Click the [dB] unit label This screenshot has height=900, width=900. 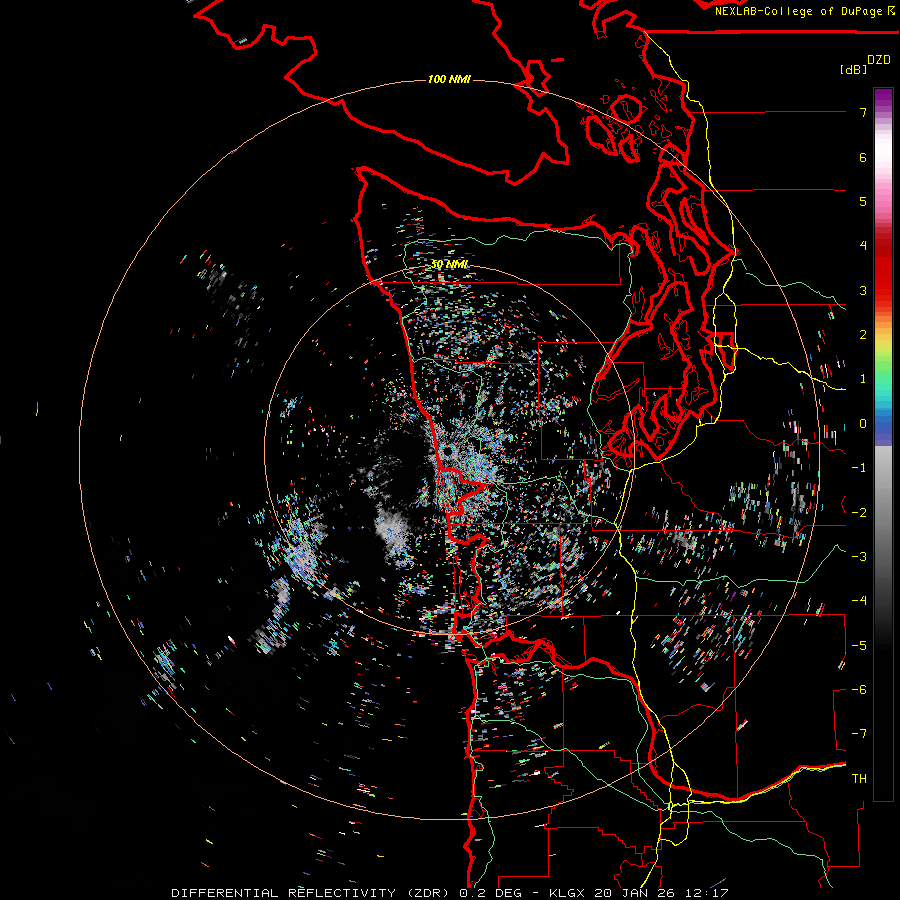coord(853,69)
